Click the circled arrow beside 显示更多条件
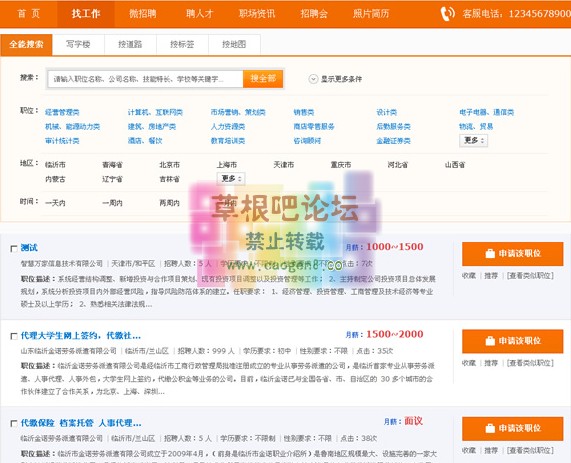The height and width of the screenshot is (463, 571). [313, 79]
